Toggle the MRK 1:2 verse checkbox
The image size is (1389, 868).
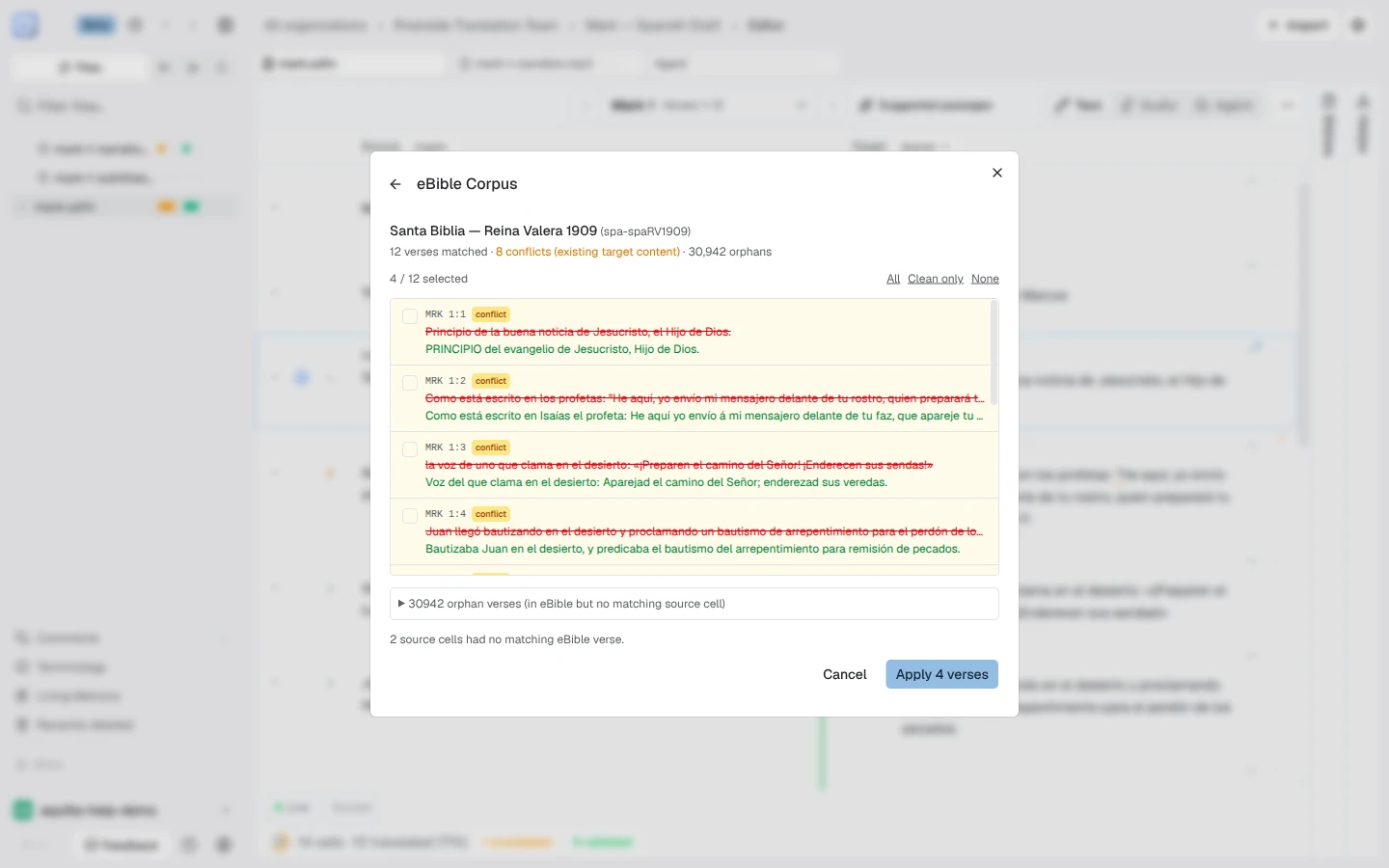click(410, 383)
